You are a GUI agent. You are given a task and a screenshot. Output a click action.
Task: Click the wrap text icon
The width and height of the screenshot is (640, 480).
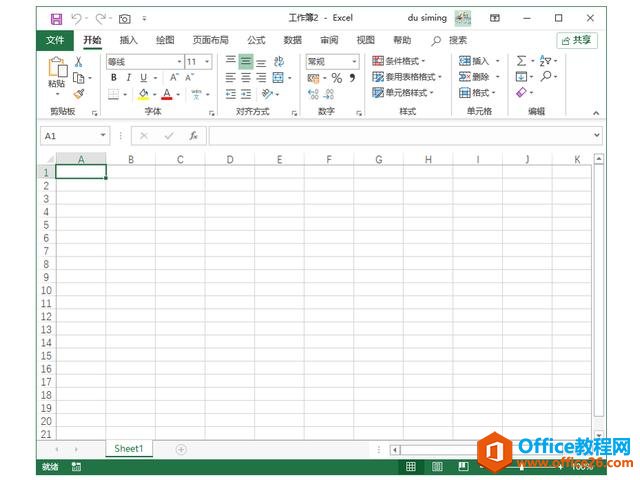pyautogui.click(x=279, y=62)
